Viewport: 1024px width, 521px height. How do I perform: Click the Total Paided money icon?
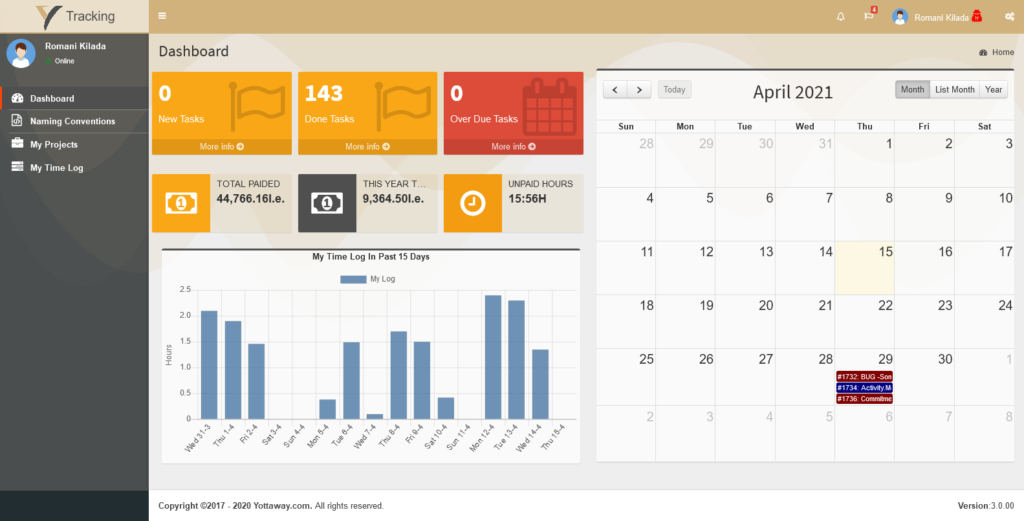pos(181,203)
